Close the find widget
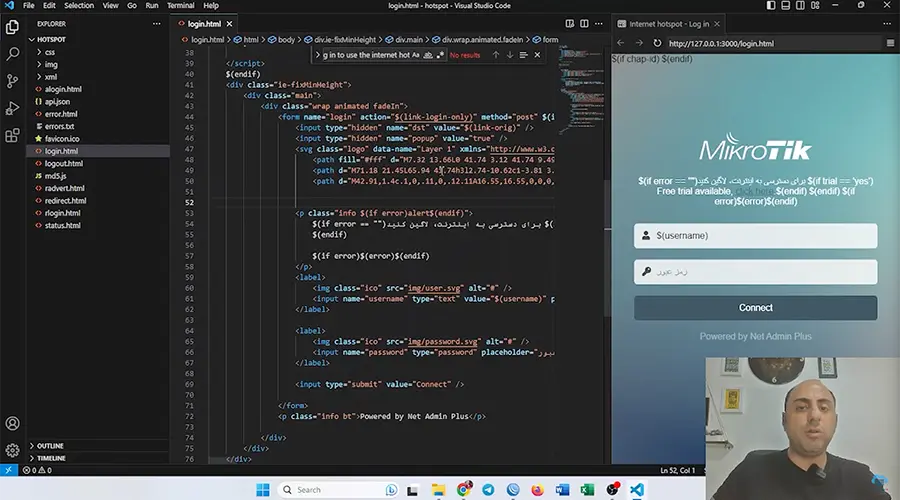900x500 pixels. 537,55
